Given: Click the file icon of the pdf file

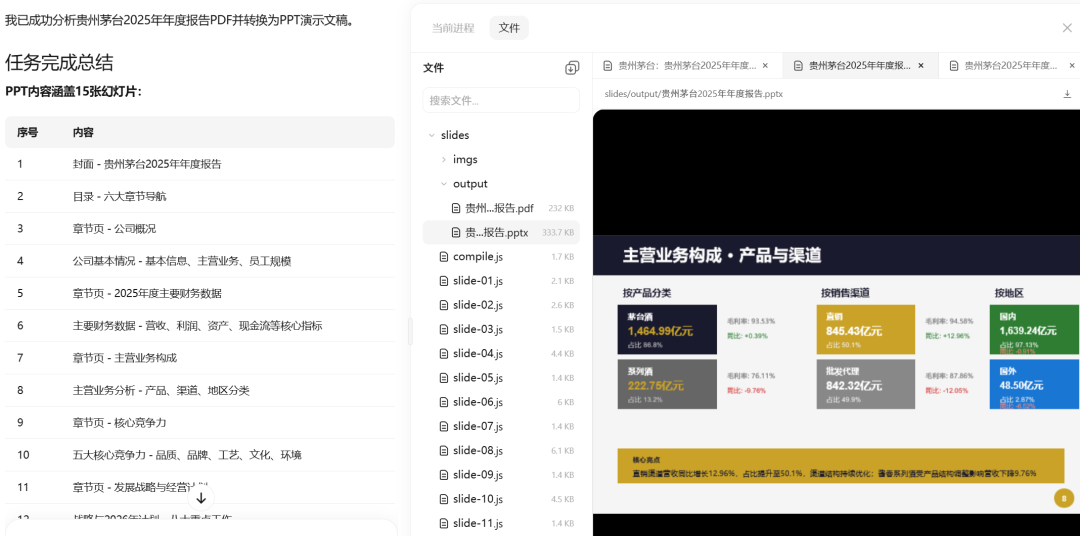Looking at the screenshot, I should (456, 208).
